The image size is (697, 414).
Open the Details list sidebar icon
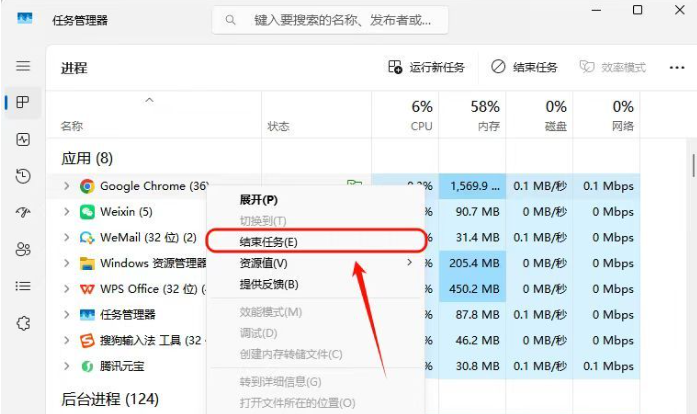tap(23, 286)
